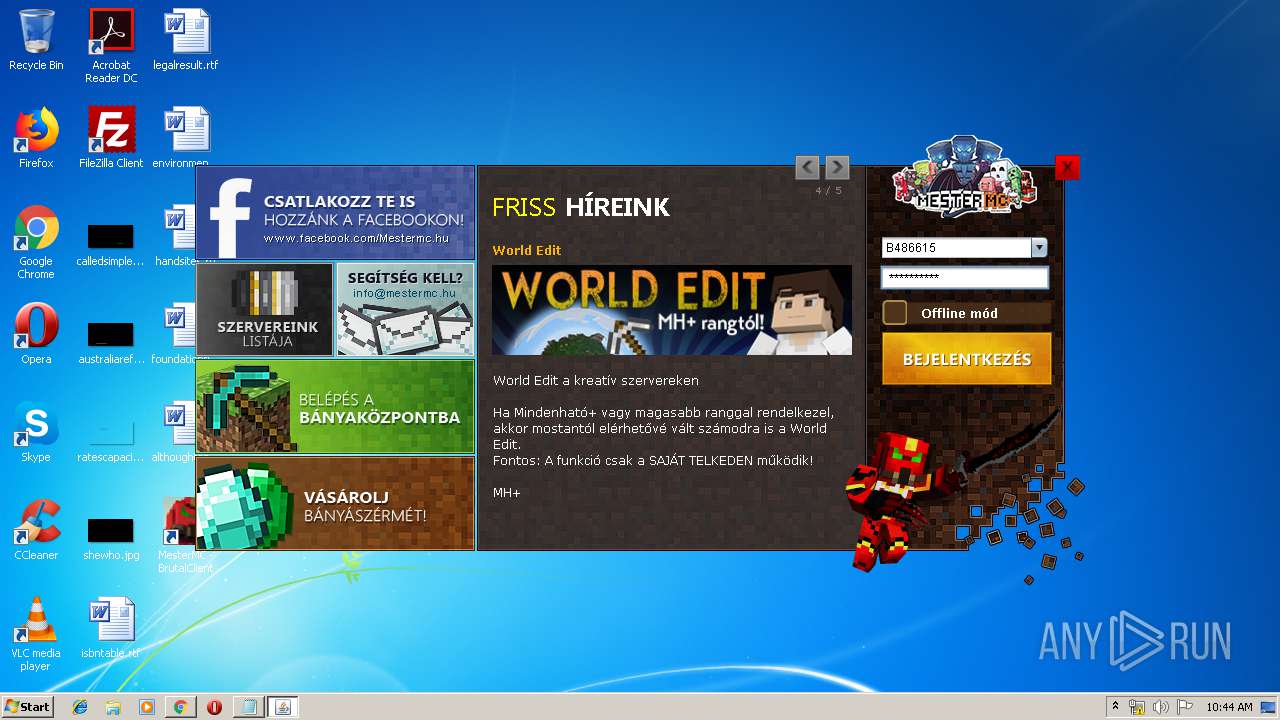Open VLC media player desktop shortcut
1280x720 pixels.
coord(36,634)
